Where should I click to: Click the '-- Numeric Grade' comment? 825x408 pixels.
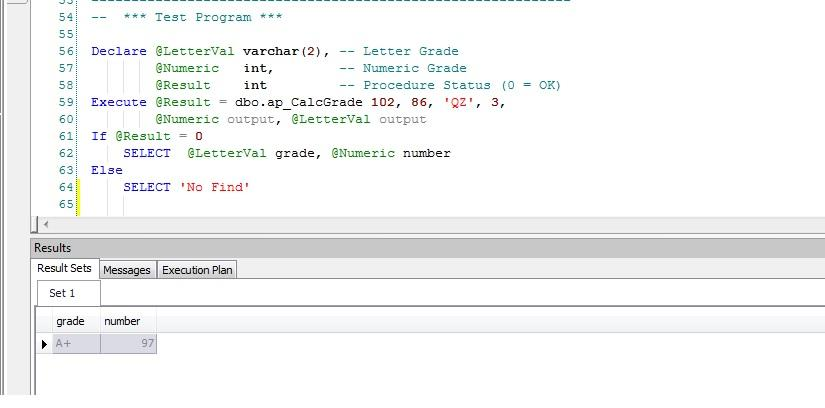[403, 68]
